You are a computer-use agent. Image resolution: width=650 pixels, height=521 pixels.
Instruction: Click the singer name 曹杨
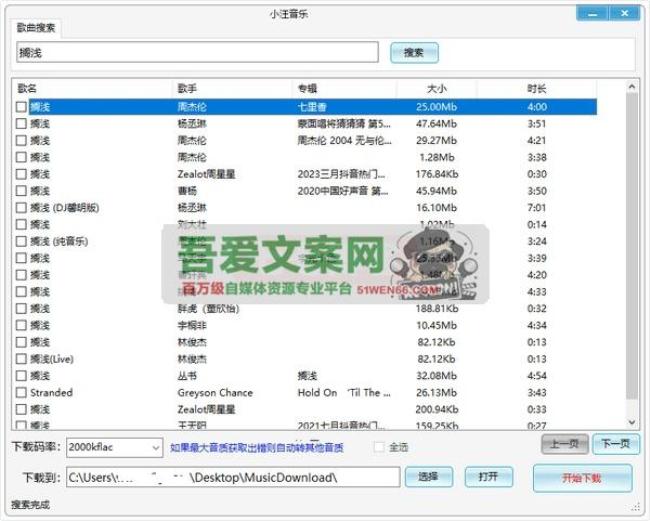coord(187,191)
